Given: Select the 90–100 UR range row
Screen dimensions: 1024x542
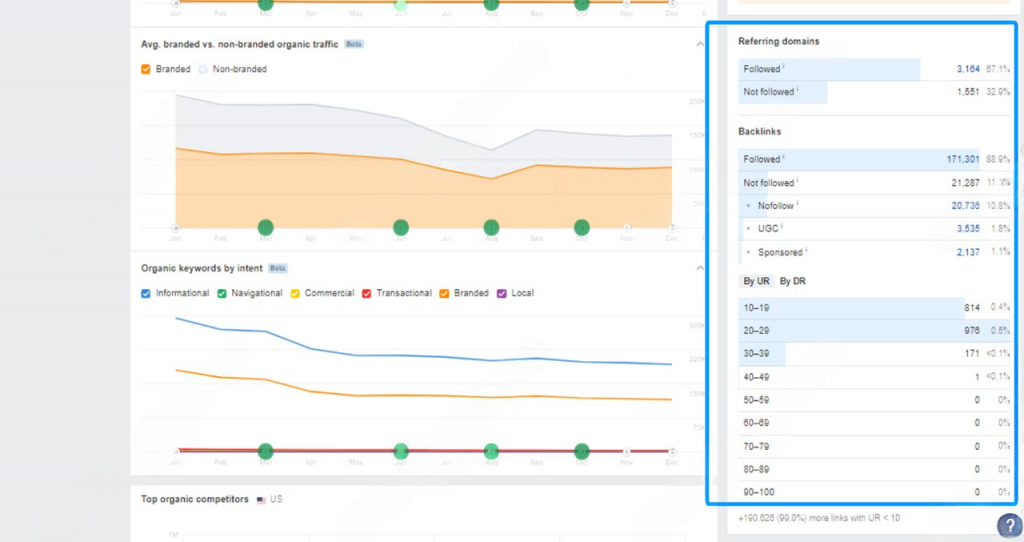Looking at the screenshot, I should pos(874,492).
